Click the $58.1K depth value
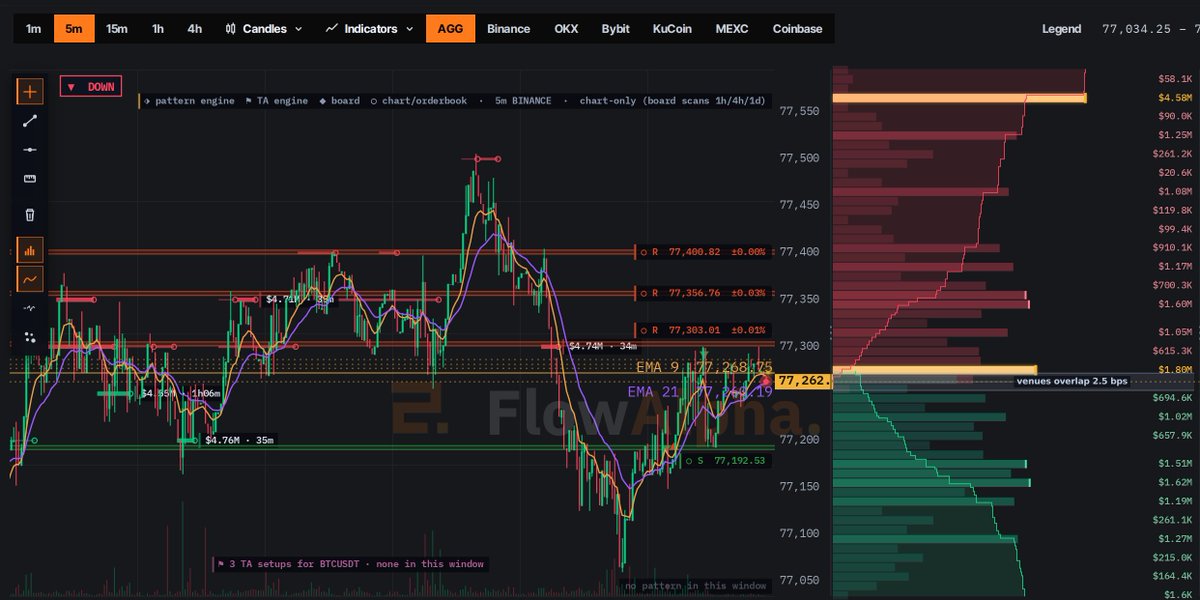 (1174, 78)
